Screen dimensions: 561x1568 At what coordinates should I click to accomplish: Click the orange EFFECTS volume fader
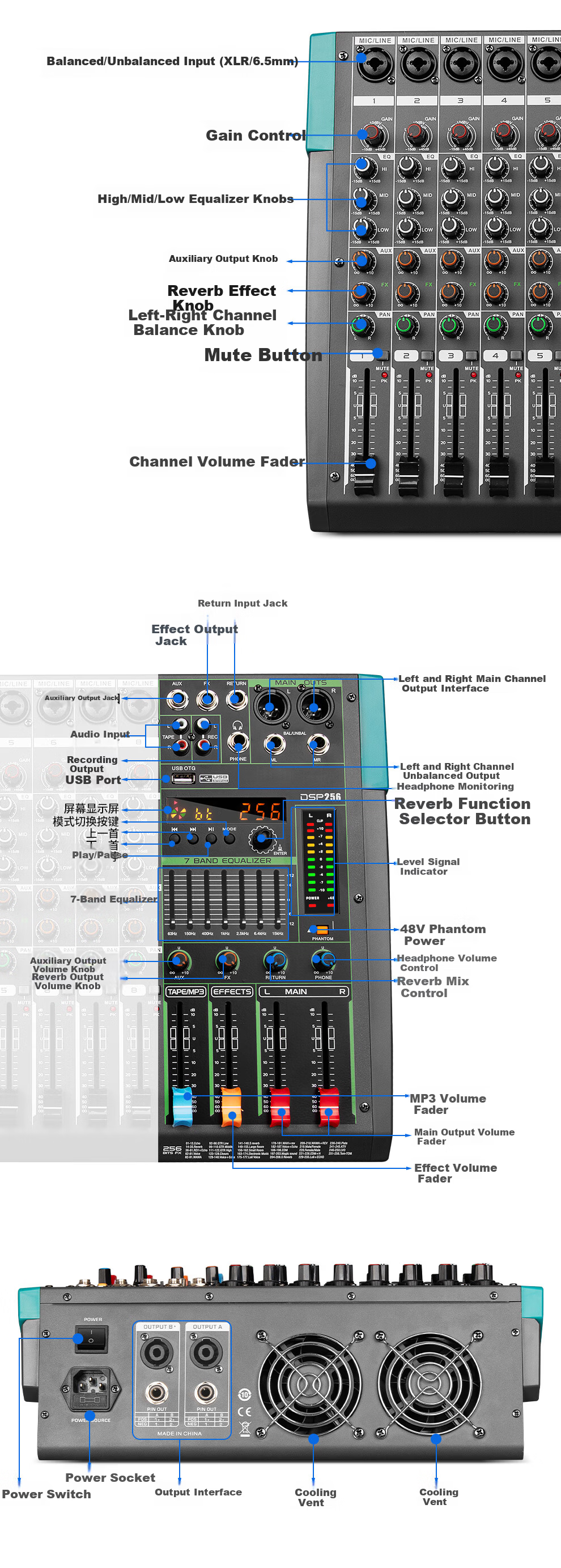click(x=231, y=1107)
